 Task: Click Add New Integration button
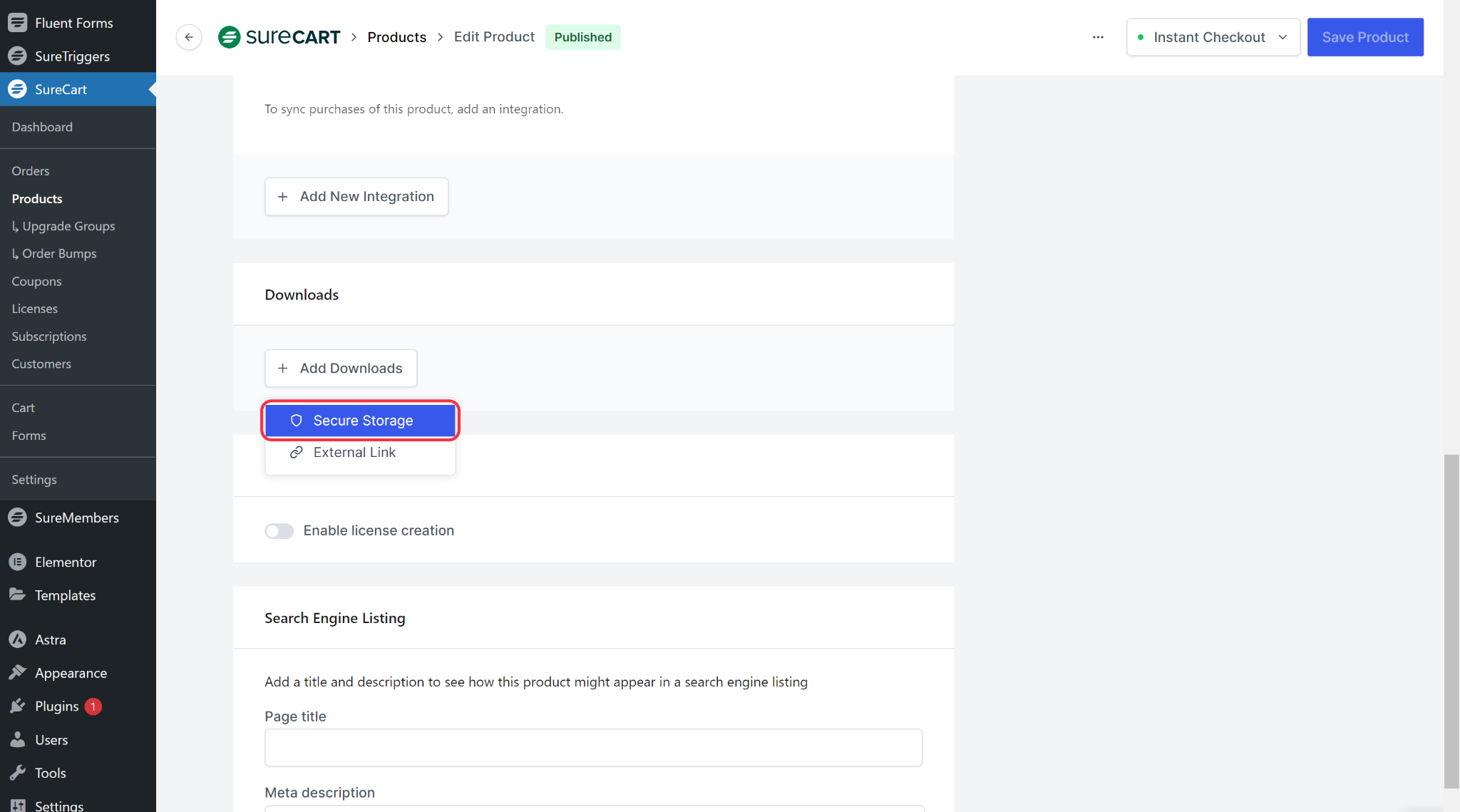[x=356, y=197]
